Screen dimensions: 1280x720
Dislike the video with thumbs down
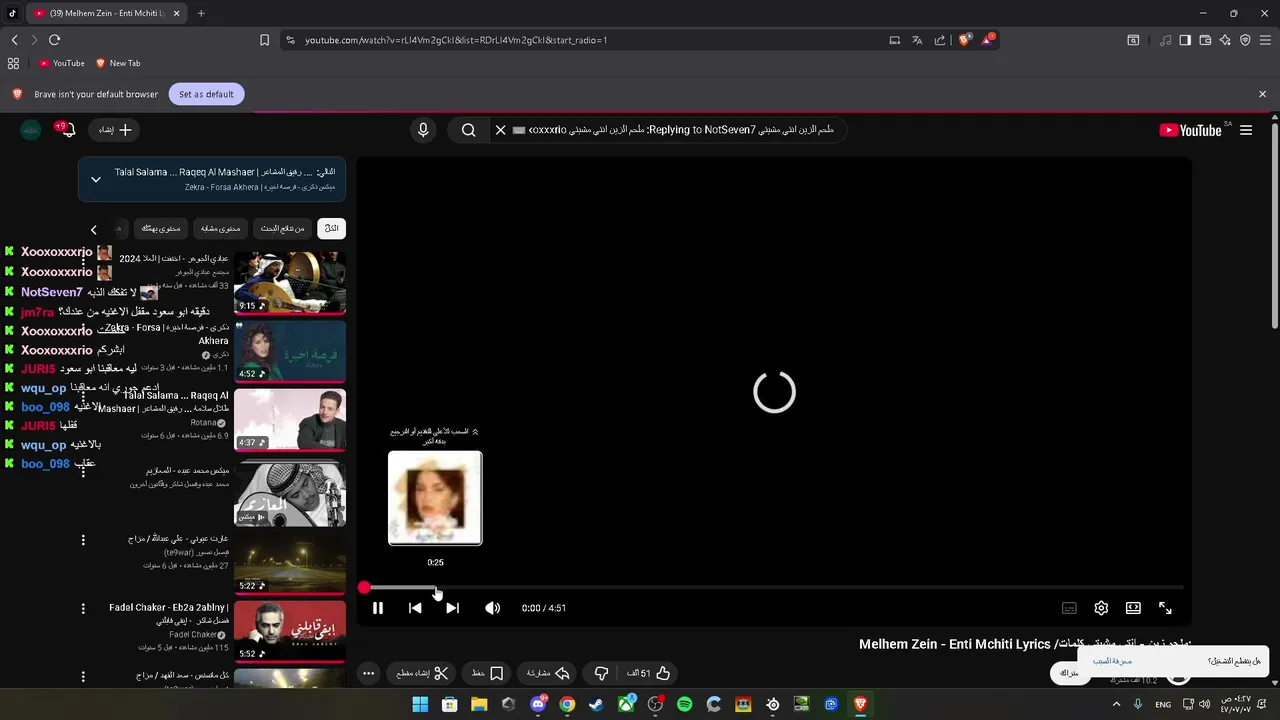(601, 673)
